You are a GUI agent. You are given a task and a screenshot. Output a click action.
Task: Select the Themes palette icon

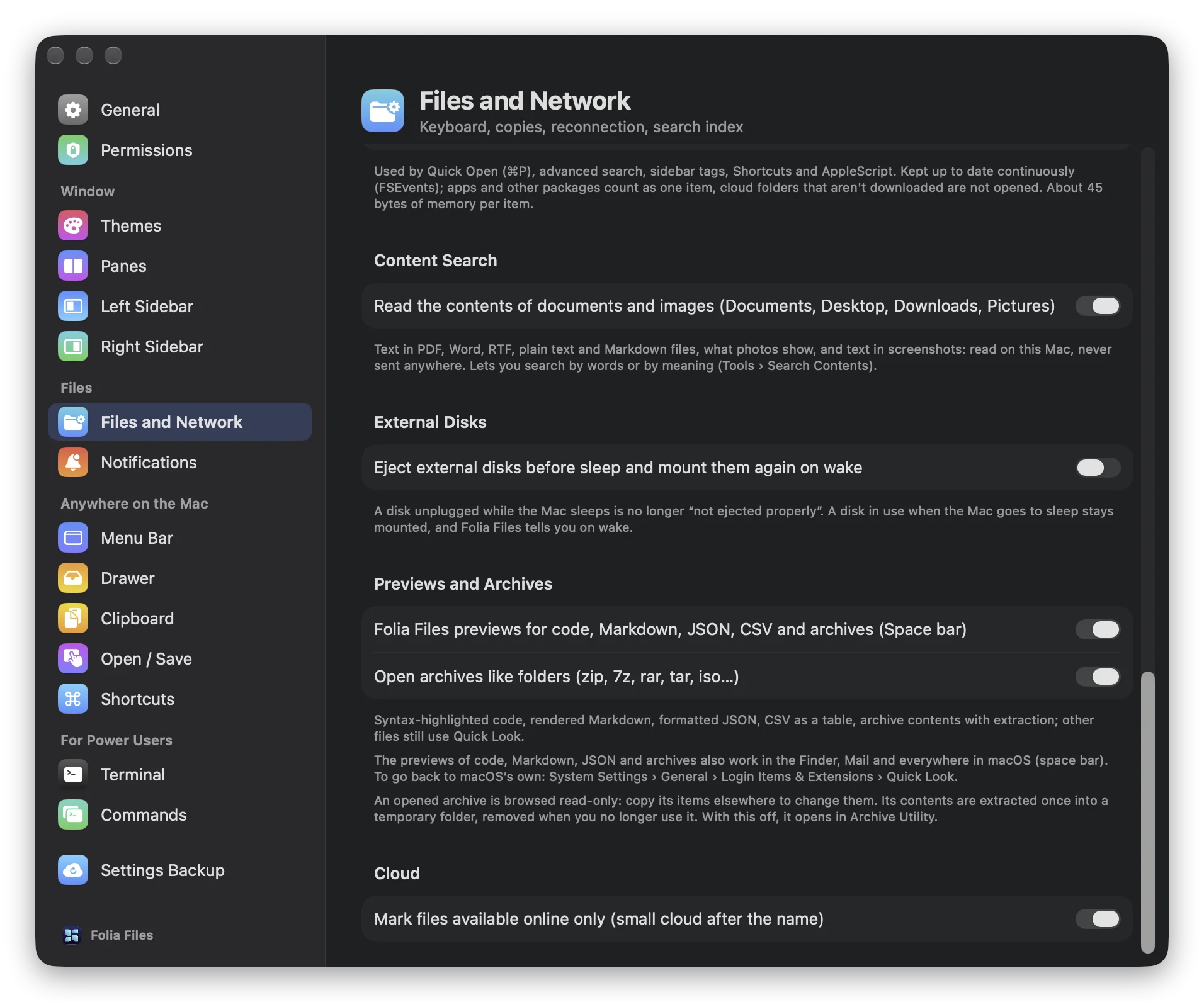(73, 226)
